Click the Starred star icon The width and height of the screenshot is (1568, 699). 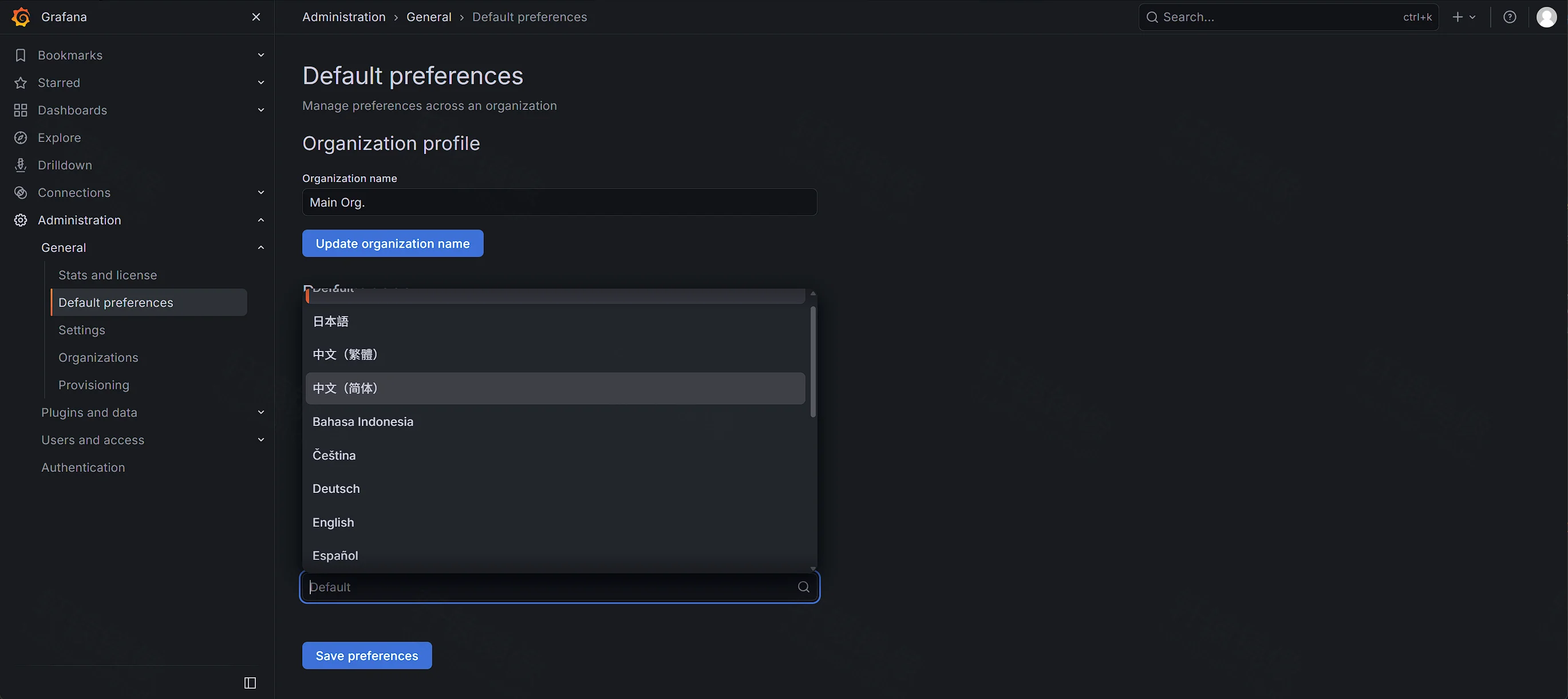[21, 83]
